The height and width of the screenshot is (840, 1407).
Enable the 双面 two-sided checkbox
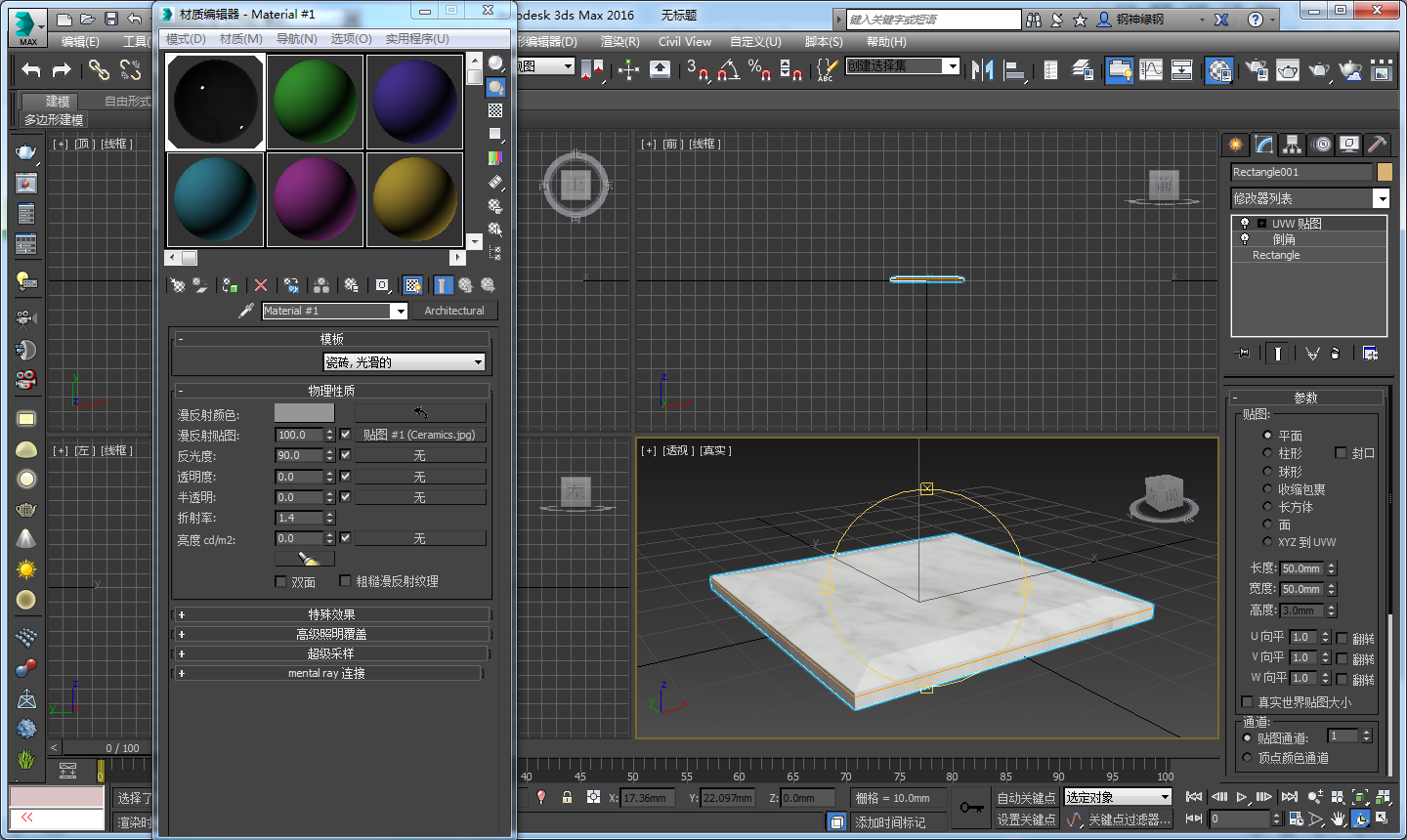(x=281, y=581)
